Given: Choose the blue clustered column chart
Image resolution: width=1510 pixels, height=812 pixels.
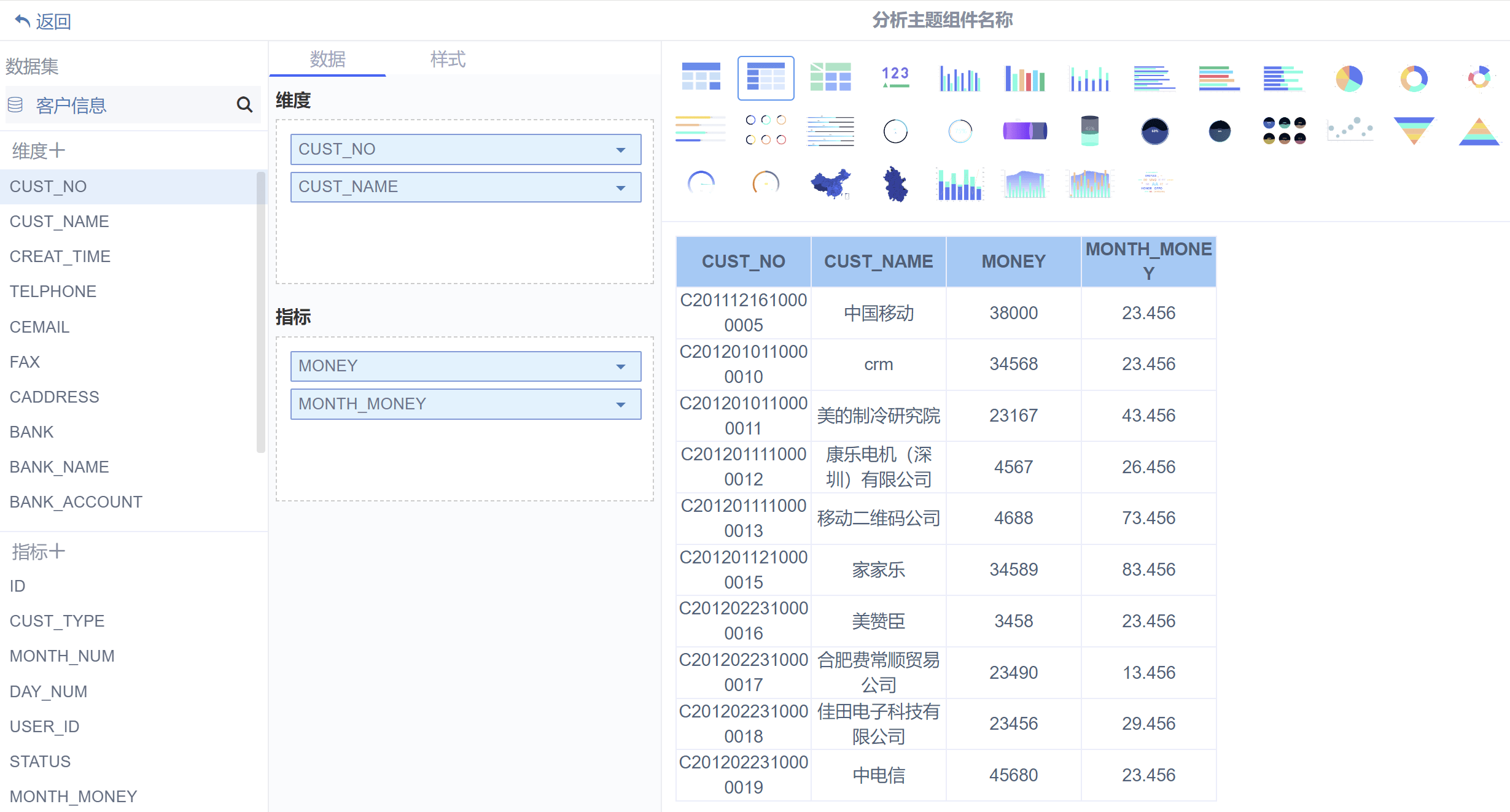Looking at the screenshot, I should (x=960, y=78).
